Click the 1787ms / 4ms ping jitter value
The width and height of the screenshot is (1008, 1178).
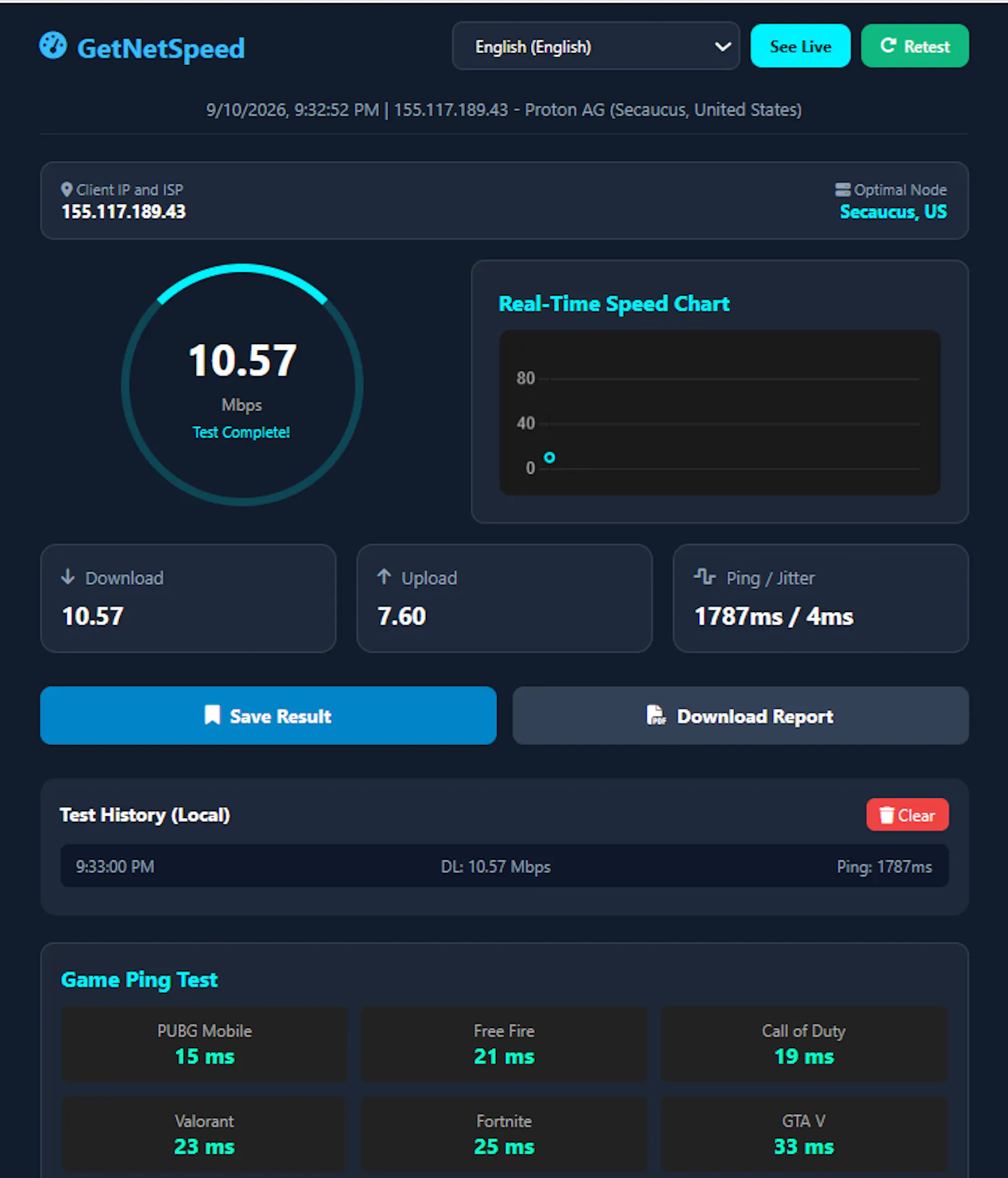pyautogui.click(x=774, y=616)
